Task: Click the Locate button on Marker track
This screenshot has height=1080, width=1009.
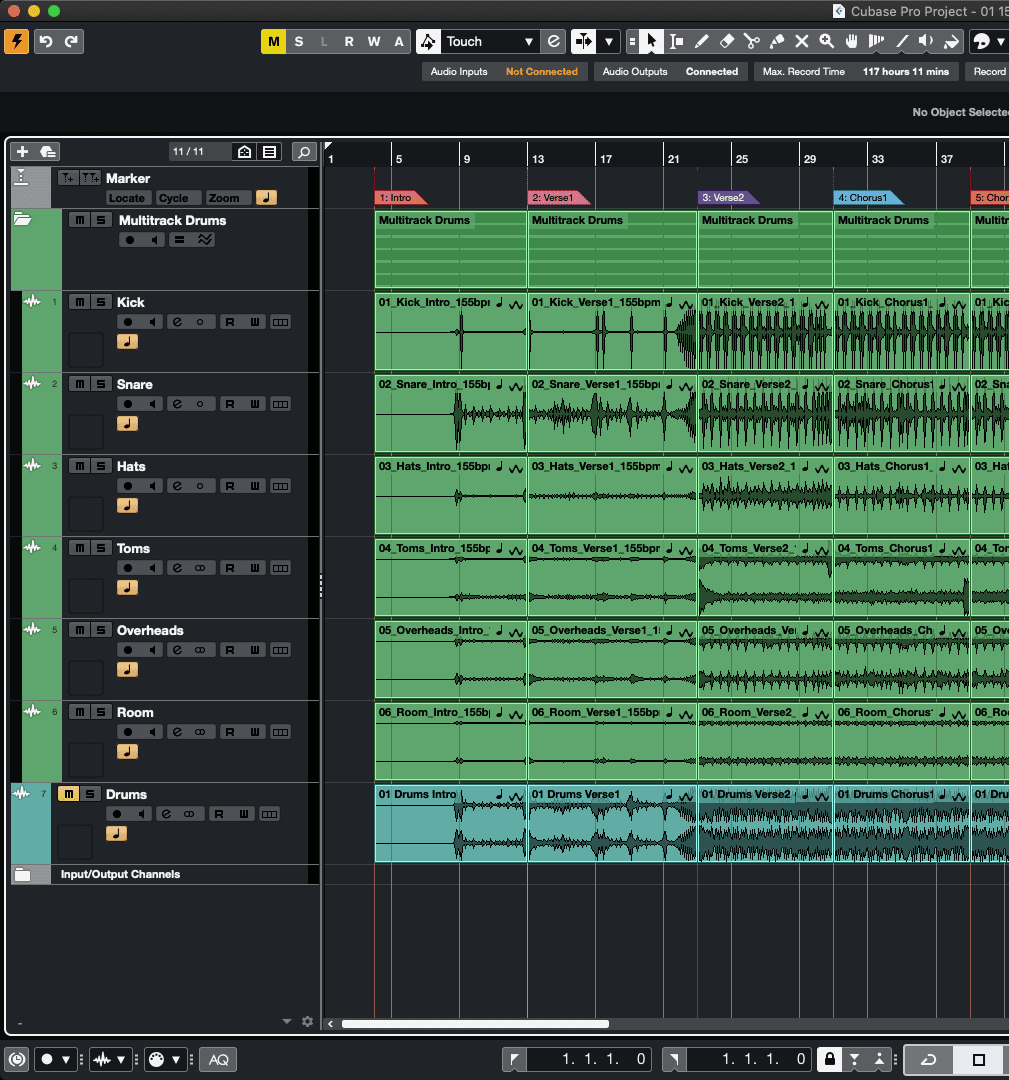Action: (127, 198)
